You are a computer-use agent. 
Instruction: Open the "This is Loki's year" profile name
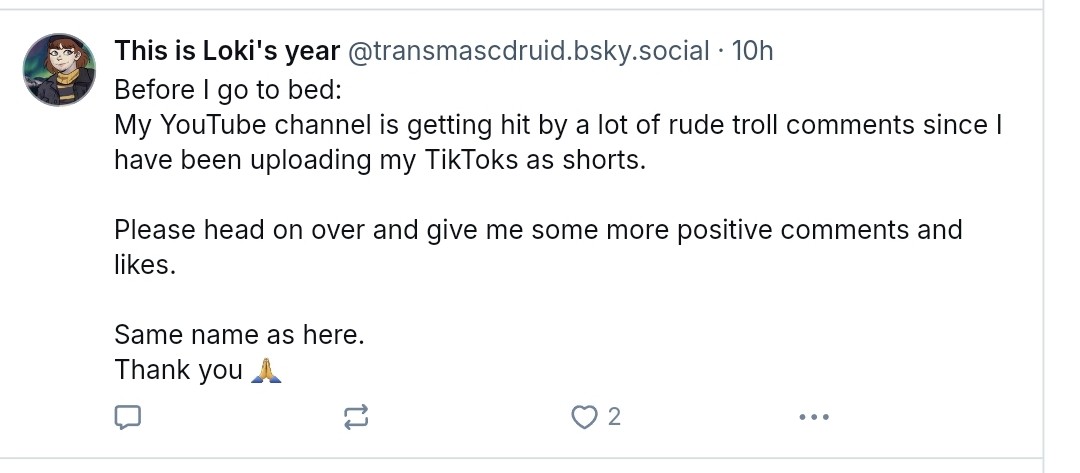227,51
